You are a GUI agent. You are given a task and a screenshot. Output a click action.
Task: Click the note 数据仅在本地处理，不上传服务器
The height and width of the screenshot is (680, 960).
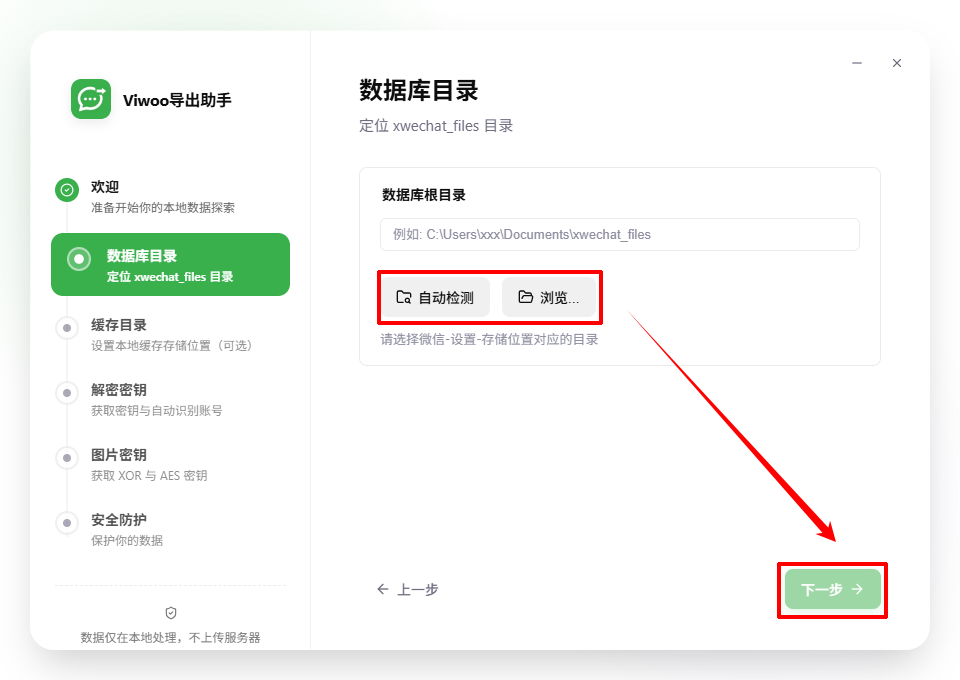[x=171, y=638]
